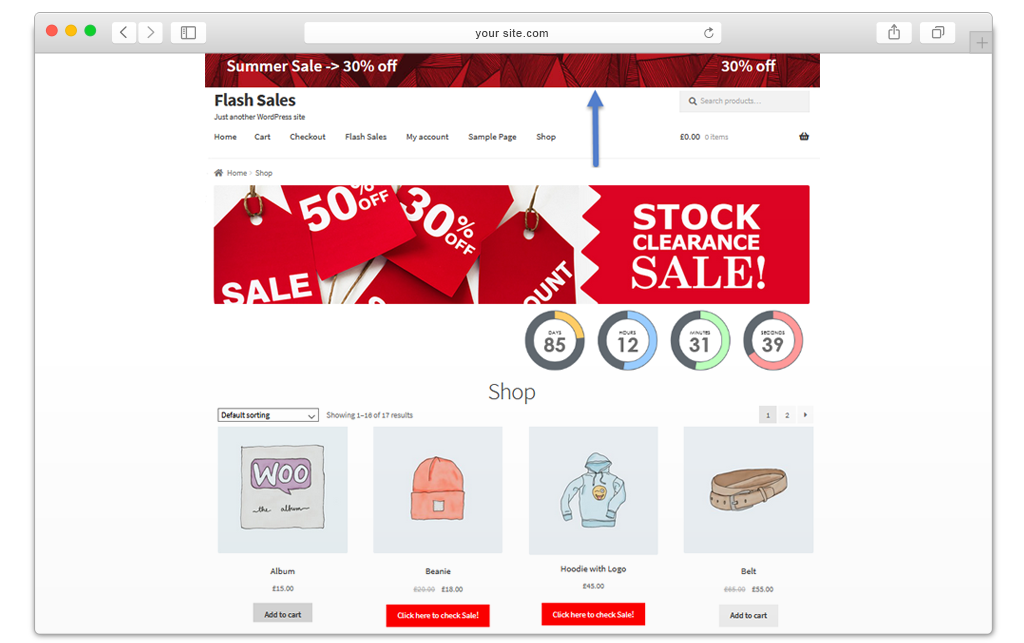Click Beanie's check Sale button

coord(438,616)
